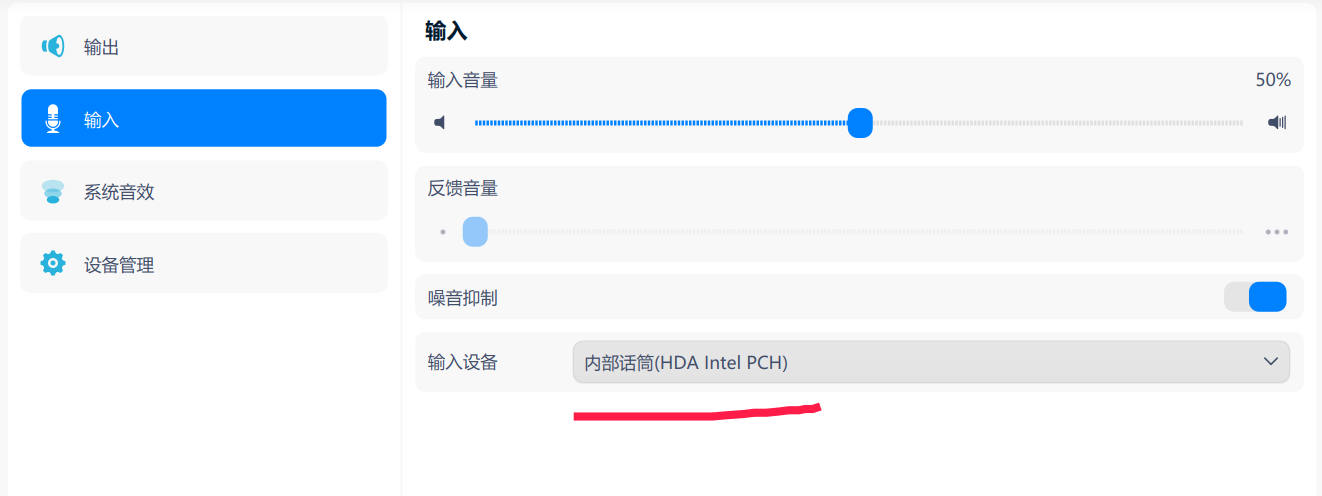Click the 50% volume percentage label

click(x=1273, y=81)
